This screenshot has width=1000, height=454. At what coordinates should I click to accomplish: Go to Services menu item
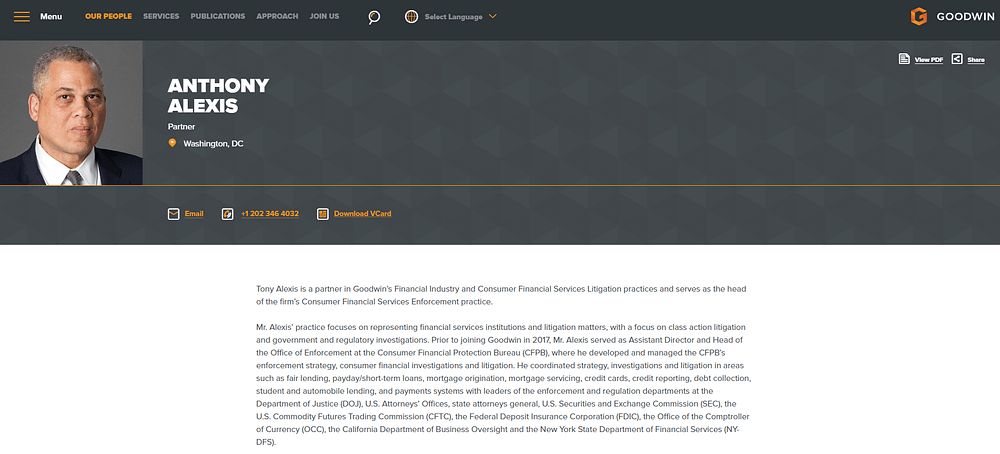point(161,17)
